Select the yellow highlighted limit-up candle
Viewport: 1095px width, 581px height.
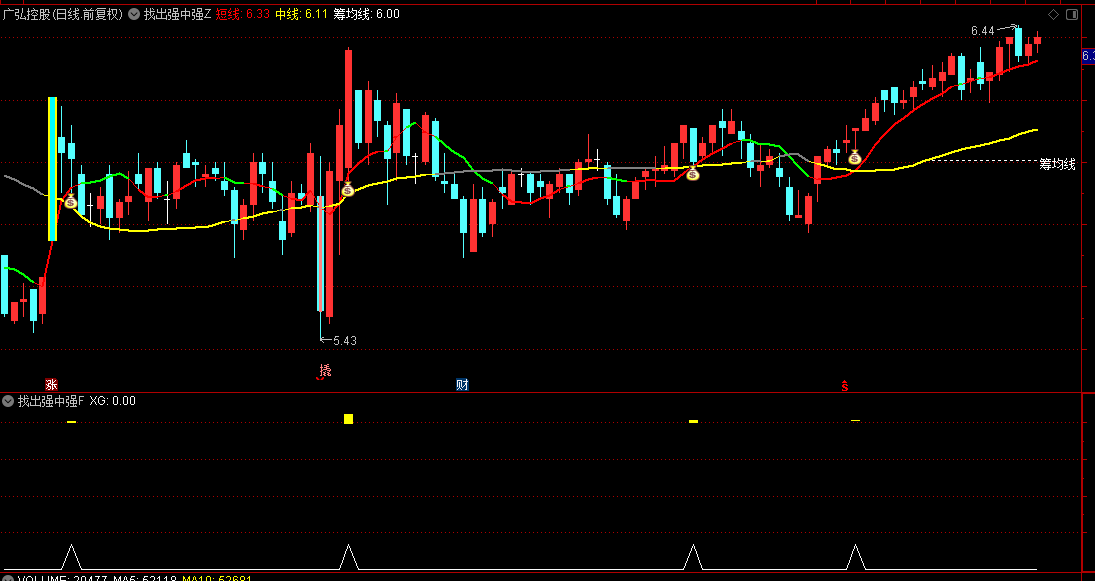pos(52,169)
